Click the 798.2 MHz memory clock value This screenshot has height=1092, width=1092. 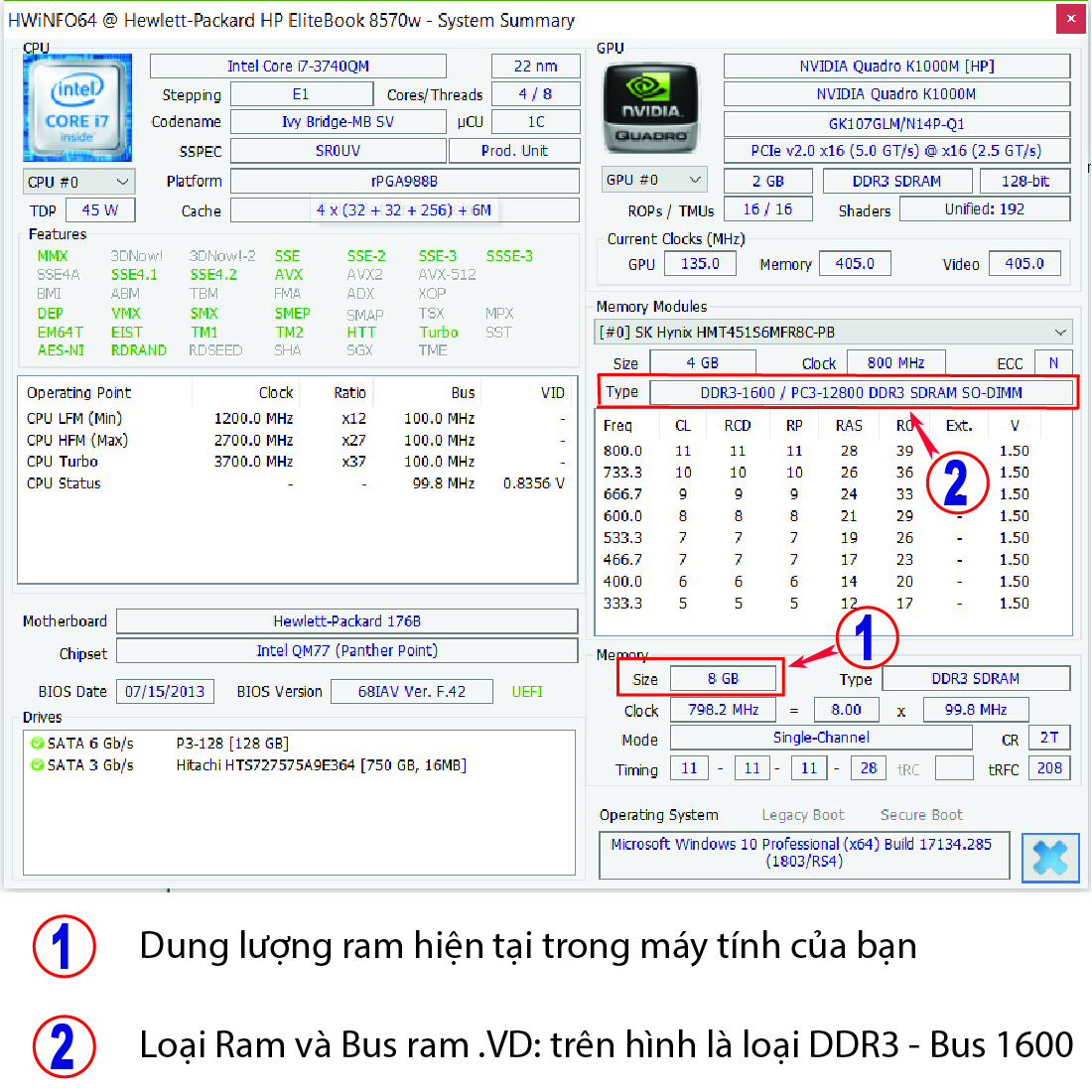(x=723, y=710)
